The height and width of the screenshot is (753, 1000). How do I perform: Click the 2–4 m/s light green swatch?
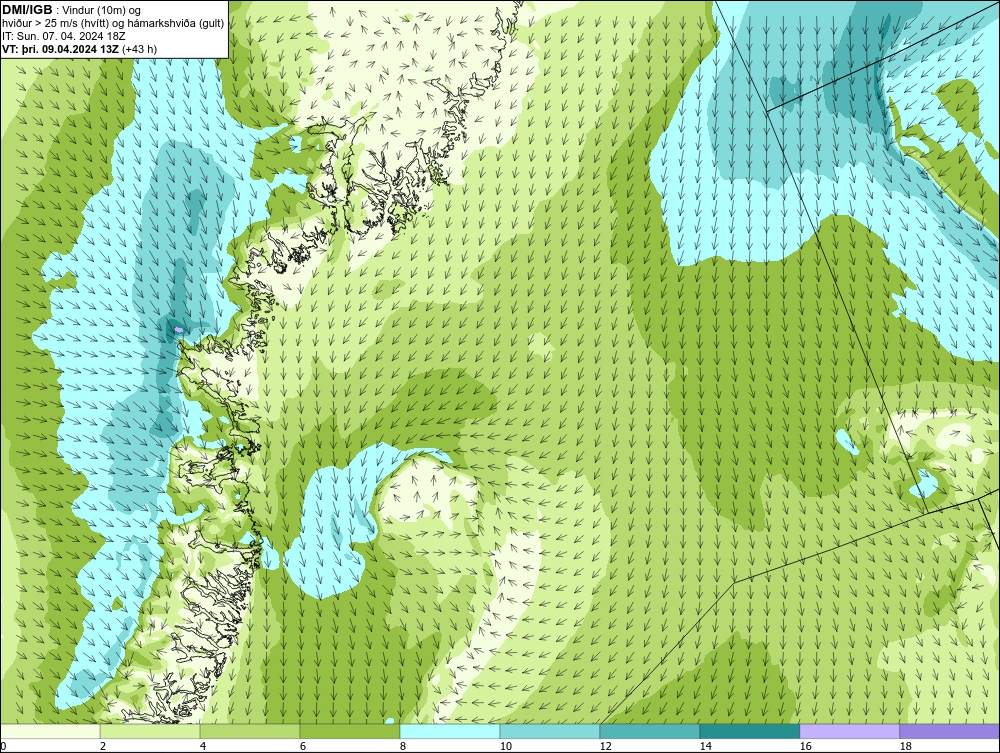150,731
